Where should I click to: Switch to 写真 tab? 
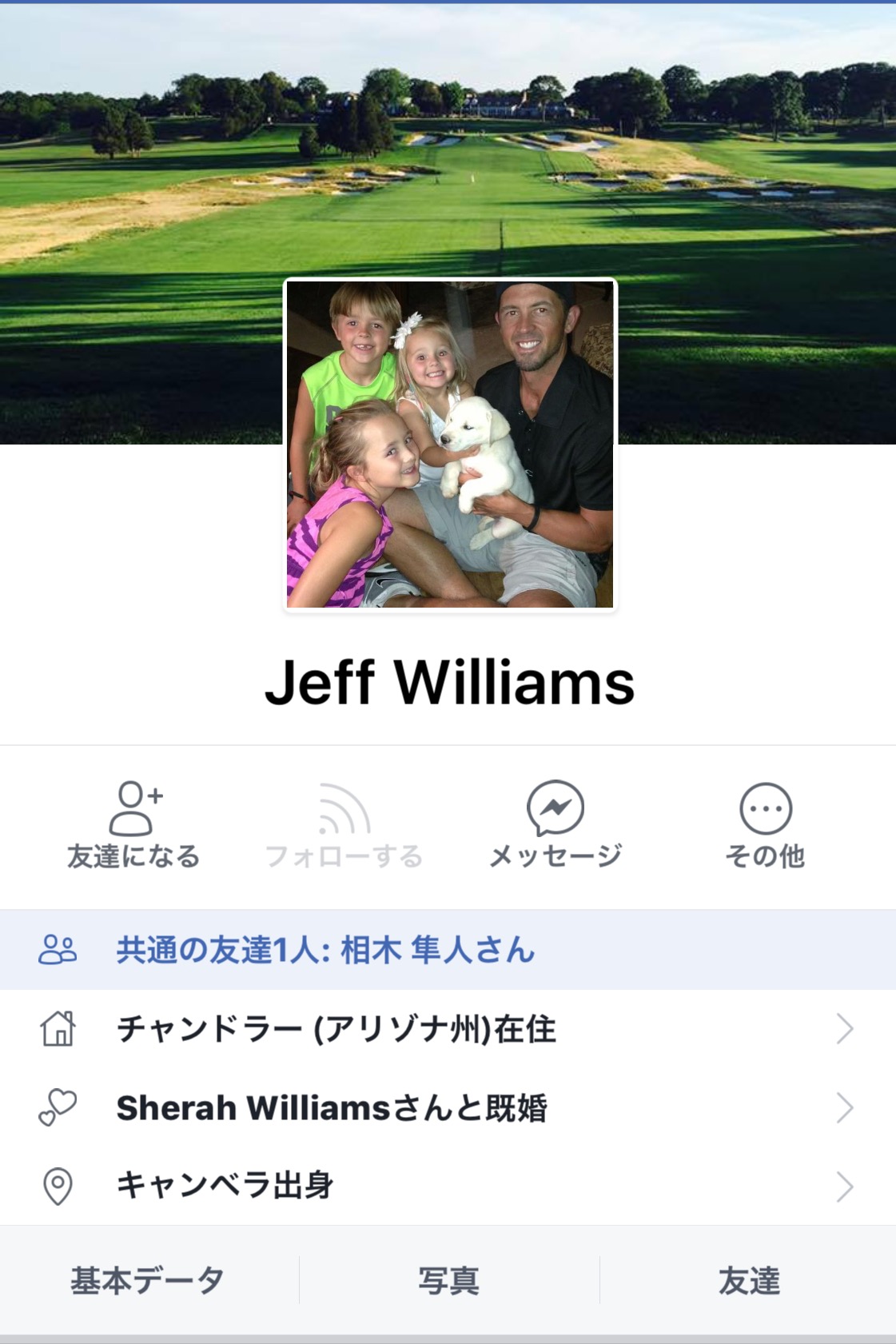click(x=449, y=1280)
